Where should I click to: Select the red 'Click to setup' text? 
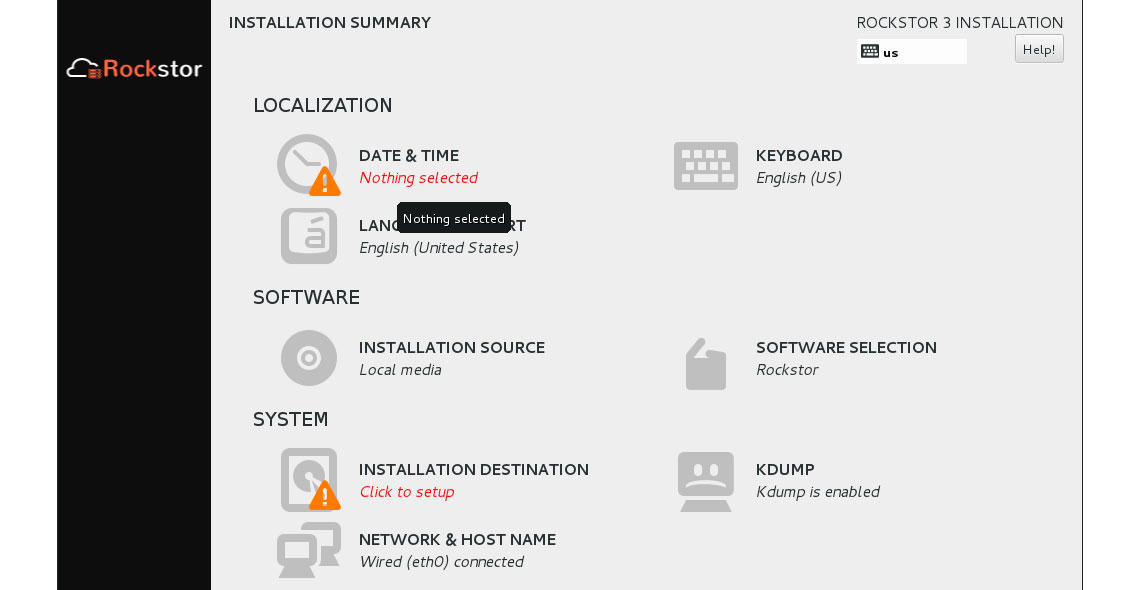point(406,492)
